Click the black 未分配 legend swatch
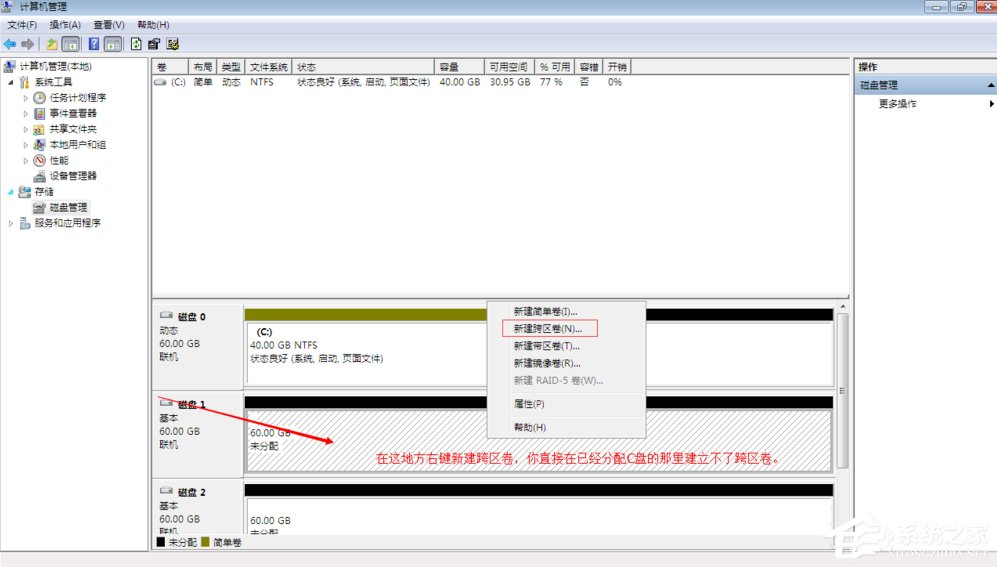The height and width of the screenshot is (567, 997). click(161, 542)
